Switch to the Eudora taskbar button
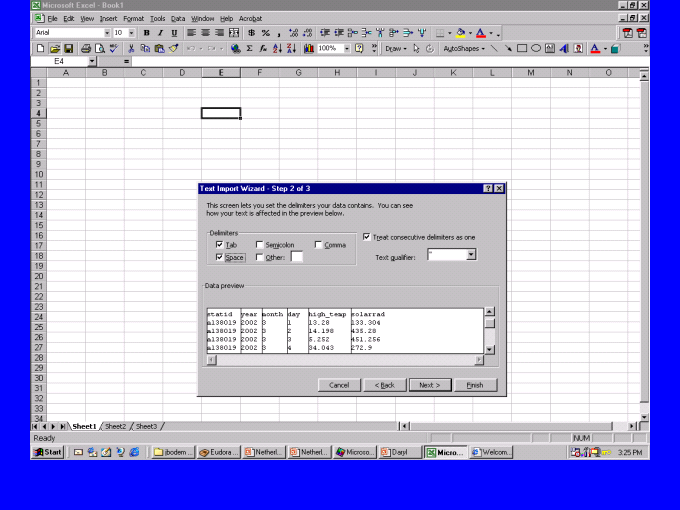This screenshot has height=510, width=680. (219, 452)
